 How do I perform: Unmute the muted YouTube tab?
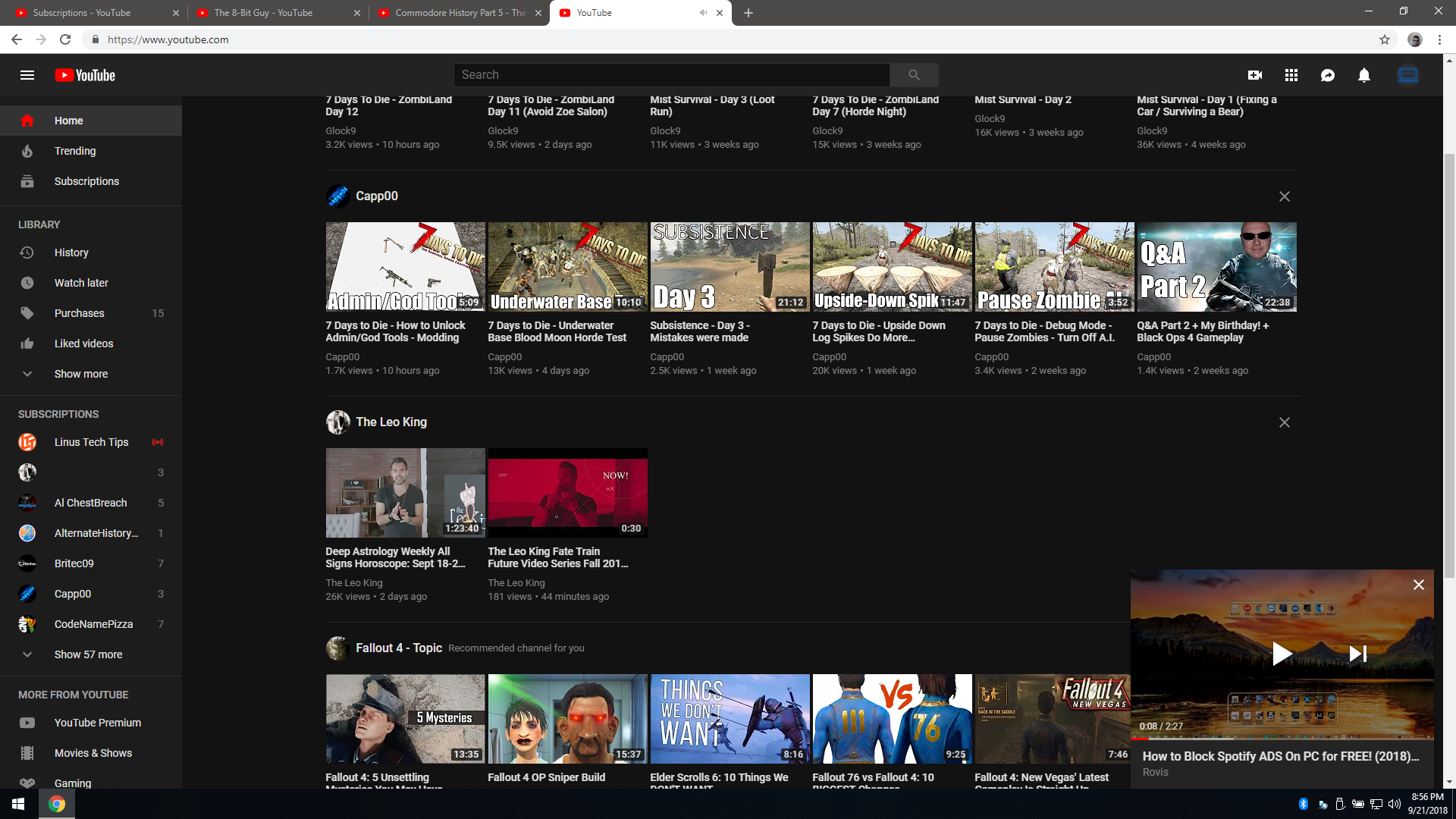[703, 12]
